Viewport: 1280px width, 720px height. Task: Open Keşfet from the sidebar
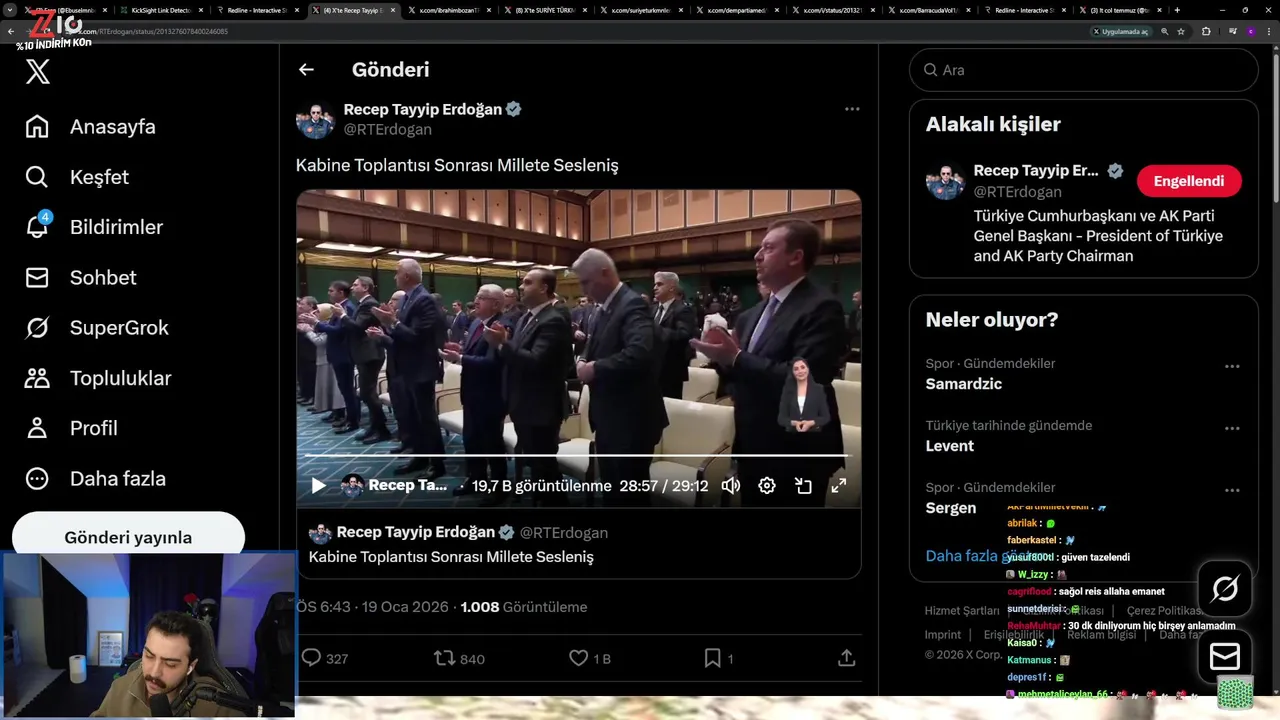coord(77,177)
